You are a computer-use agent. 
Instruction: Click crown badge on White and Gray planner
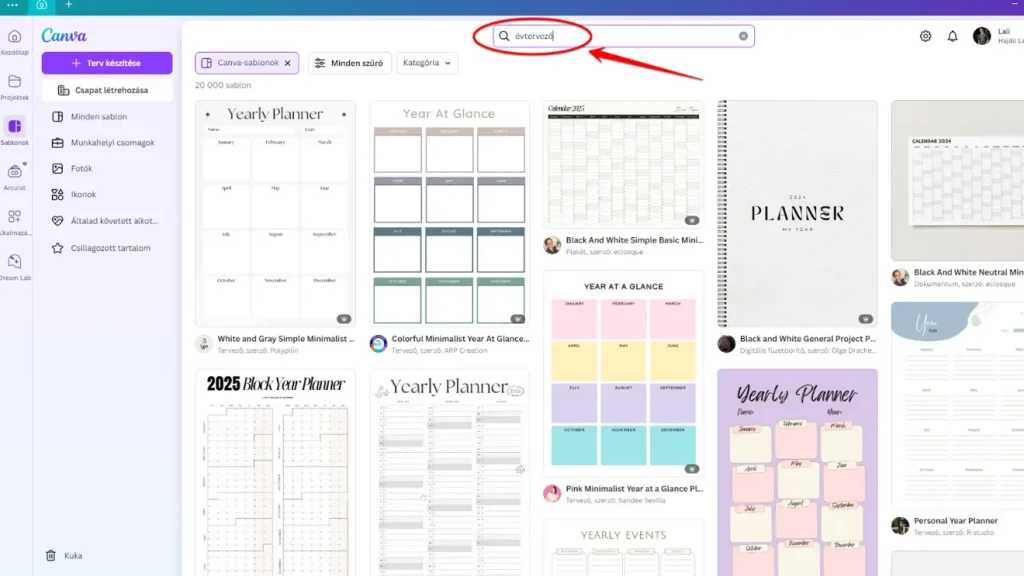[344, 319]
